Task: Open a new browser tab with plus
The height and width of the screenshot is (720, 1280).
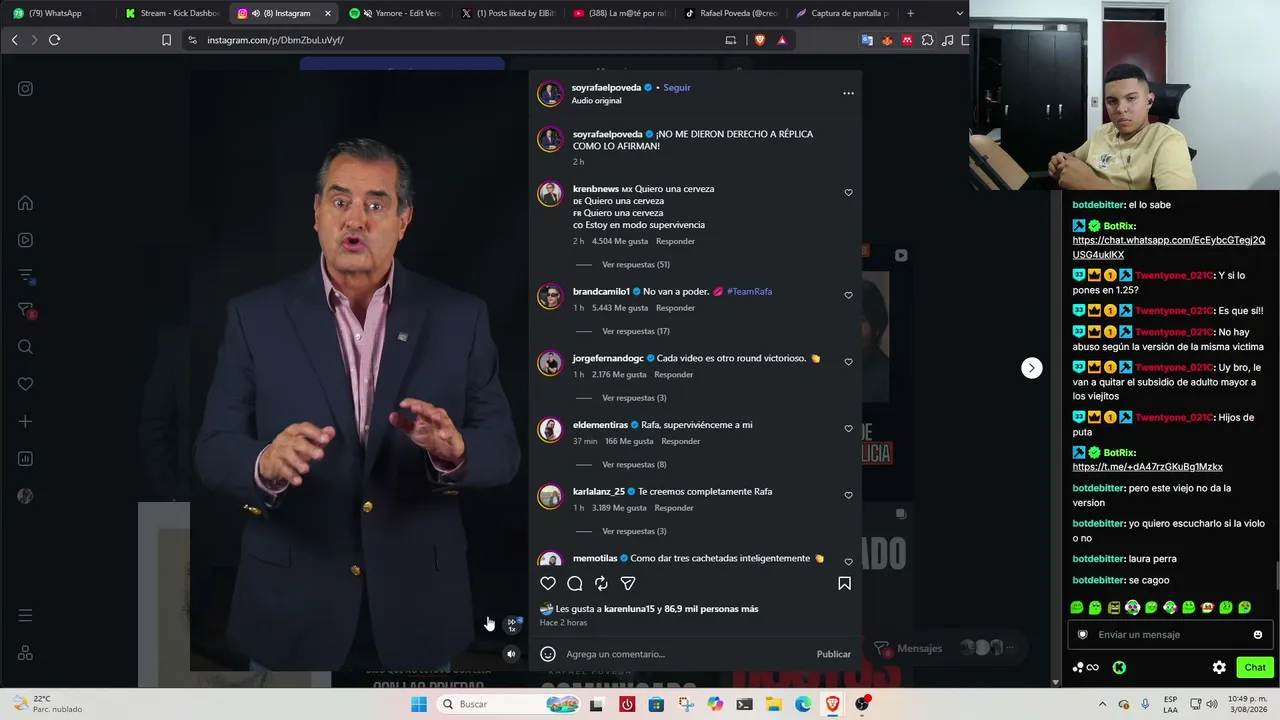Action: point(910,13)
